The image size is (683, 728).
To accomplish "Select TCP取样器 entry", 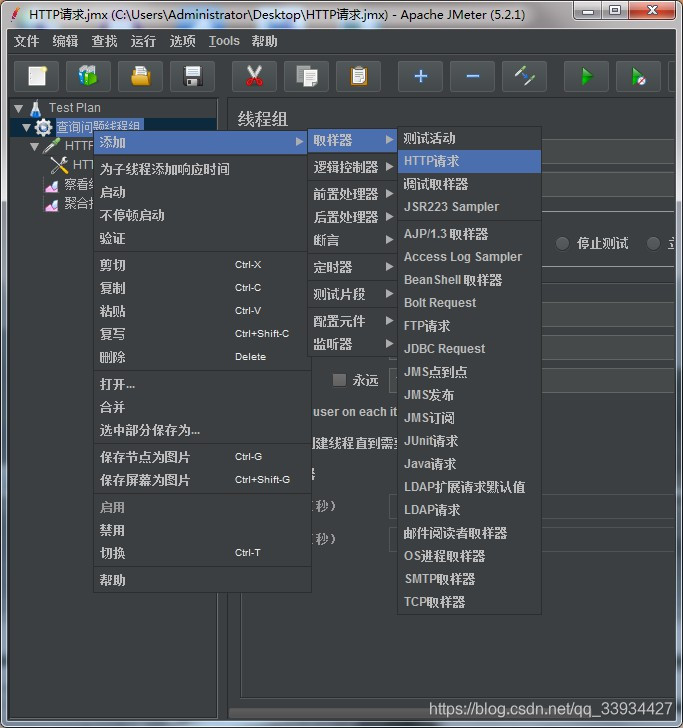I will (x=469, y=602).
